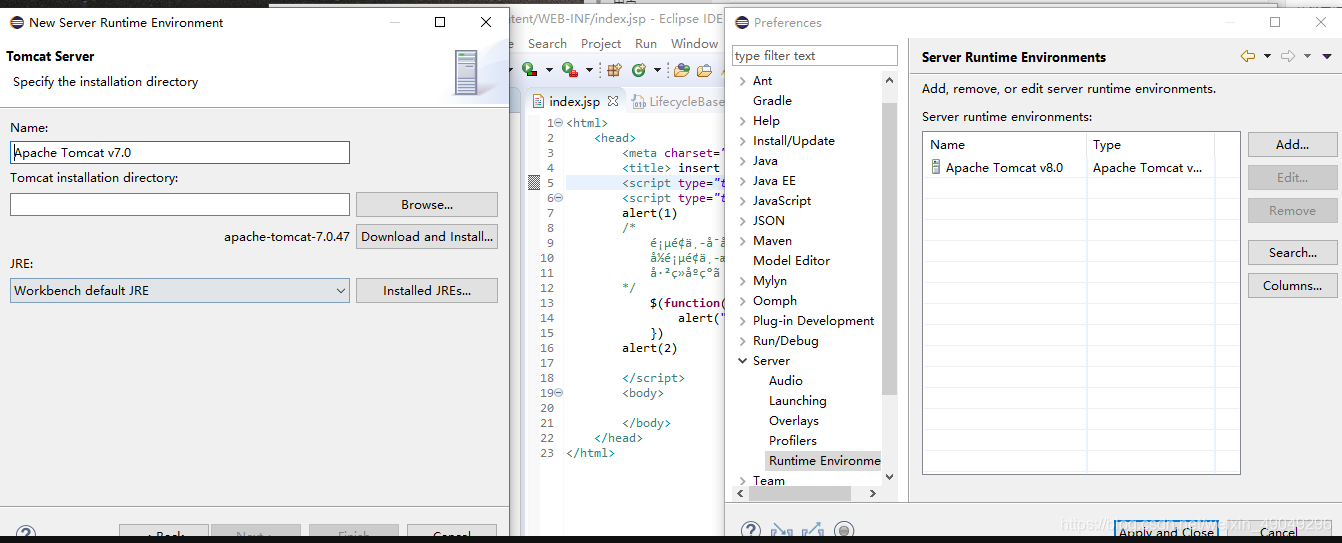Expand the Ant preferences node
The width and height of the screenshot is (1342, 543).
pos(742,81)
